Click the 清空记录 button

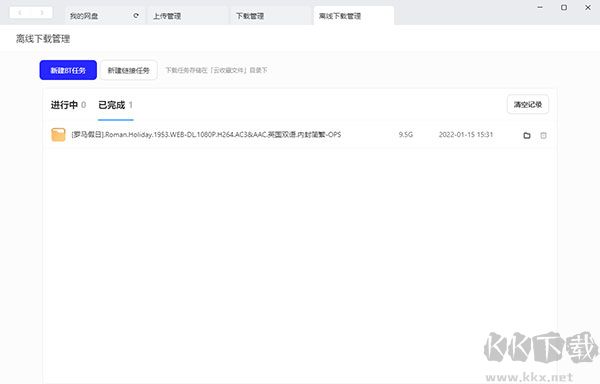click(x=528, y=104)
